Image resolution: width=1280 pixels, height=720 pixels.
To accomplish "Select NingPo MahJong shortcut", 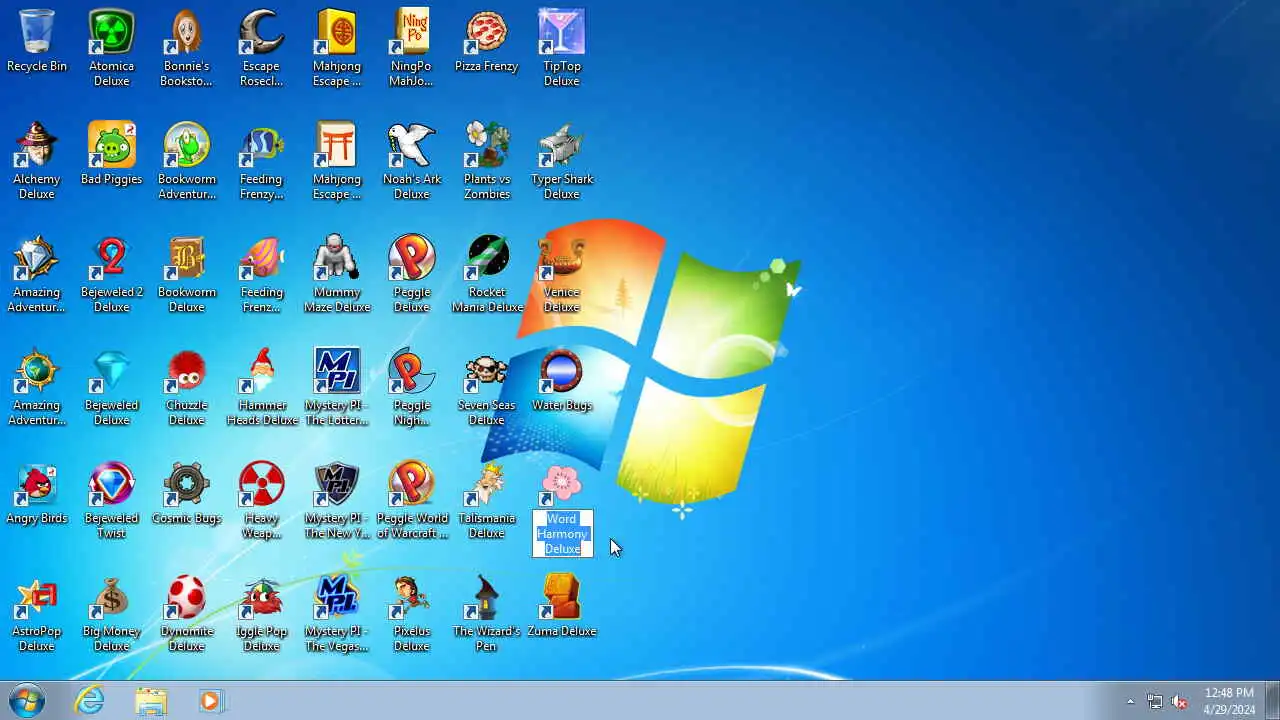I will coord(412,32).
